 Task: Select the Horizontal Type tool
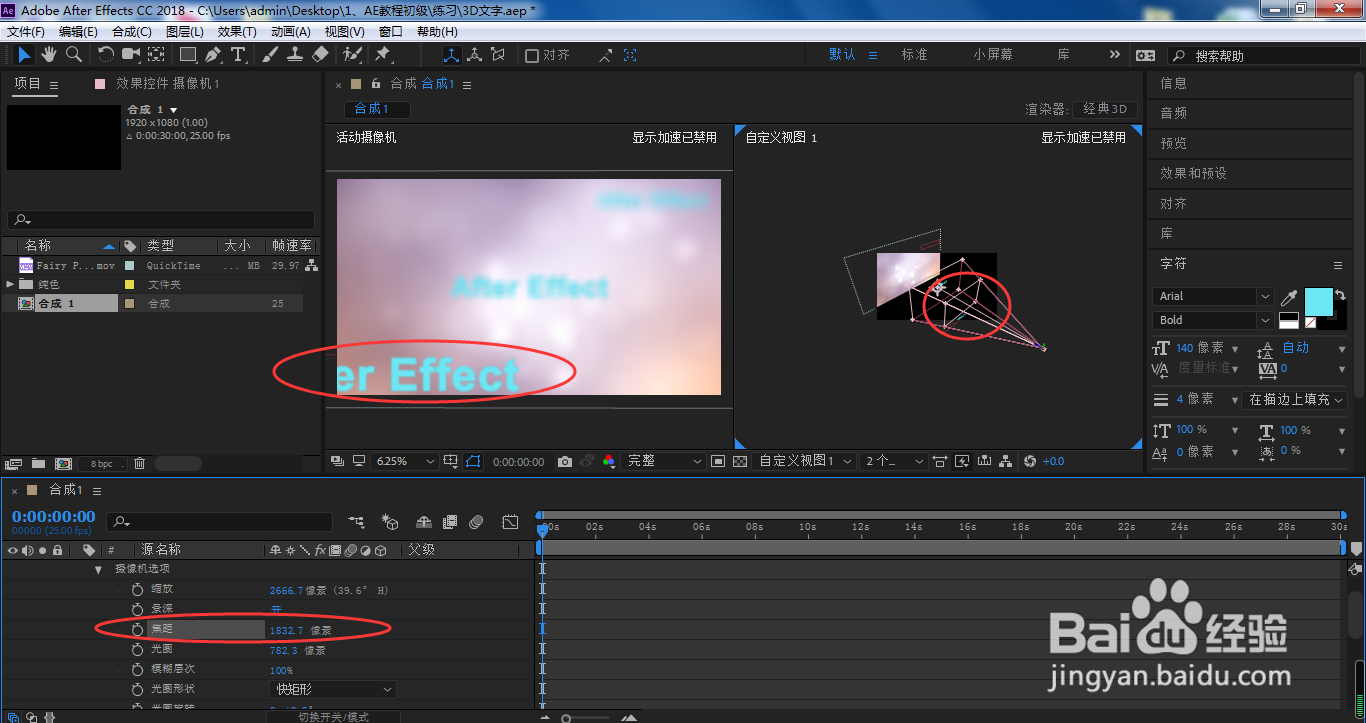pyautogui.click(x=237, y=55)
